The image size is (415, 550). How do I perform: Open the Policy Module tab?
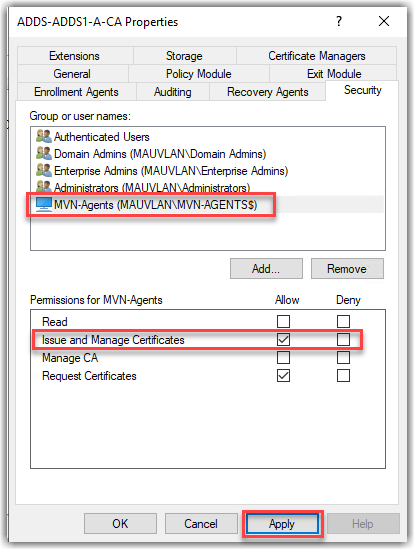point(199,74)
